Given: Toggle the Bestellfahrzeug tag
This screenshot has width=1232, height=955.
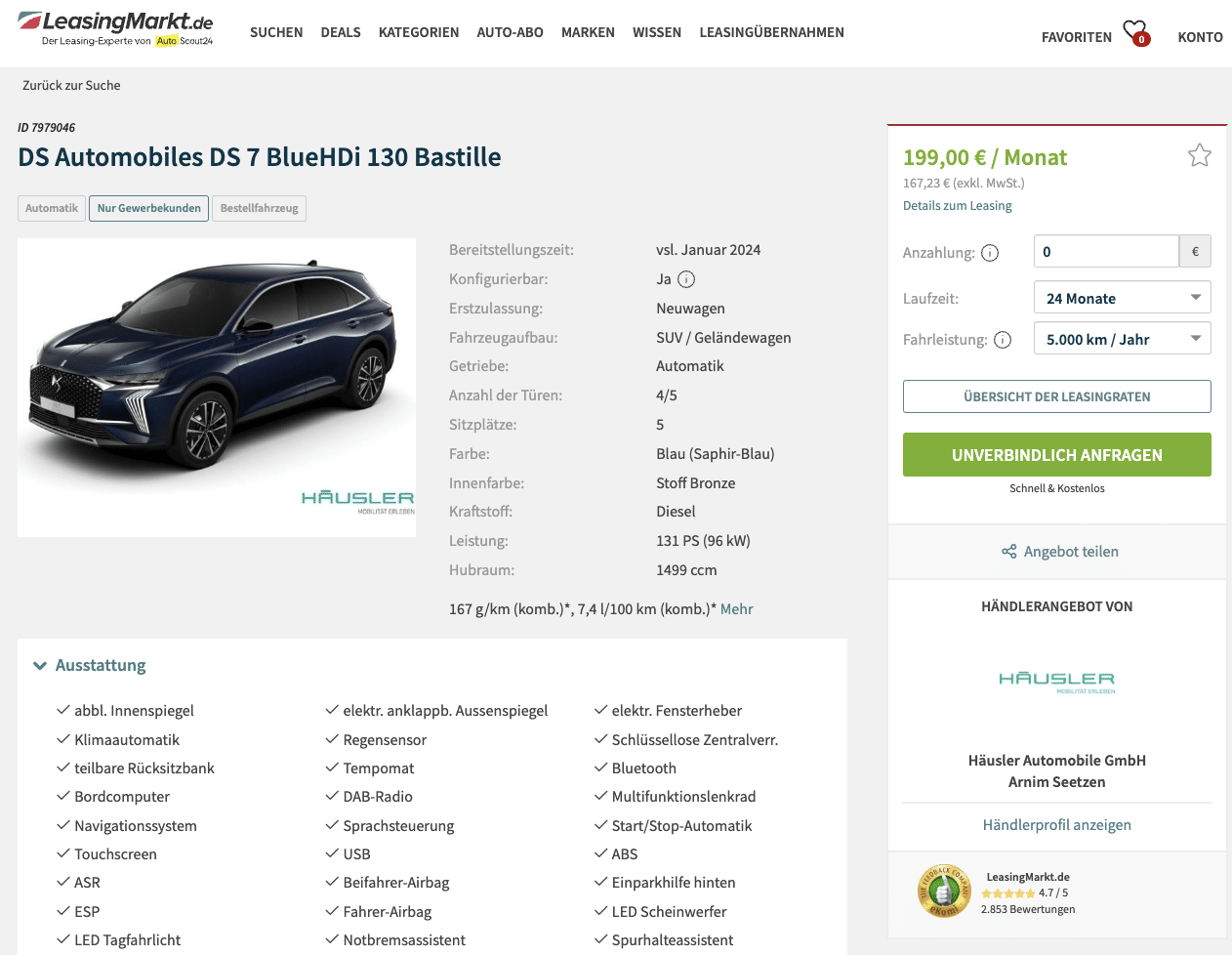Looking at the screenshot, I should click(259, 208).
